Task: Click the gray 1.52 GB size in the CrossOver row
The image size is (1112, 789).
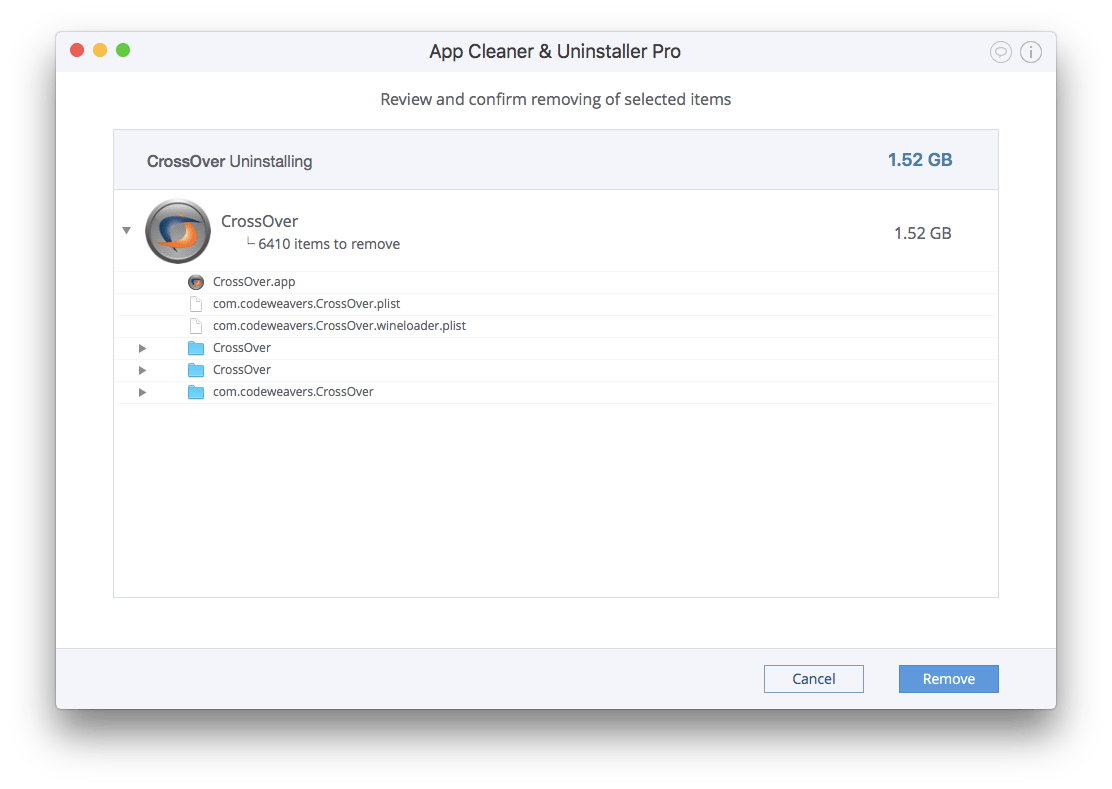Action: 923,233
